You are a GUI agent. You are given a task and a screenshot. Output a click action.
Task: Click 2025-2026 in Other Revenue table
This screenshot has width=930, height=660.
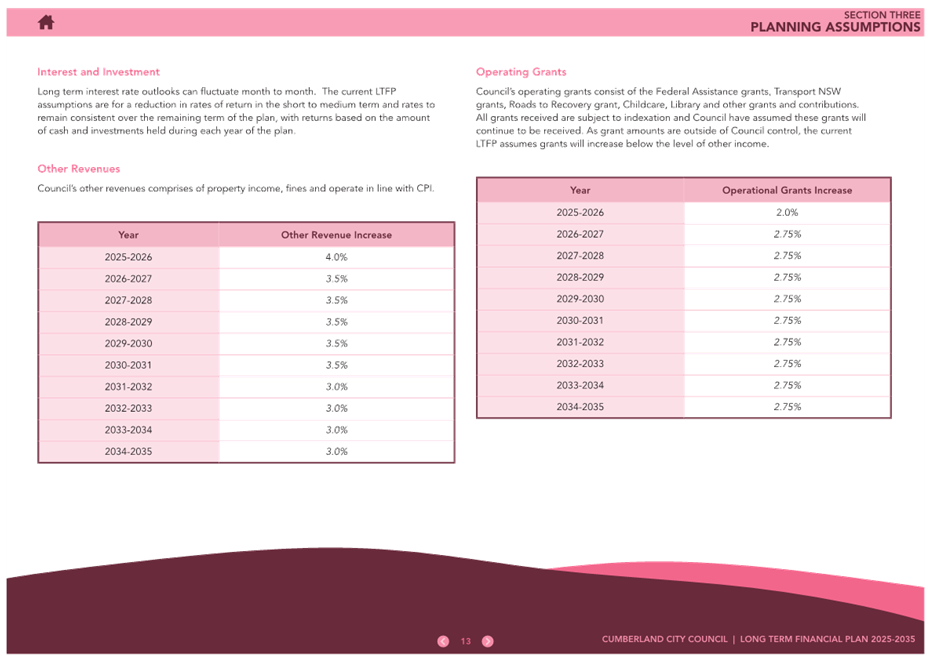[x=128, y=257]
